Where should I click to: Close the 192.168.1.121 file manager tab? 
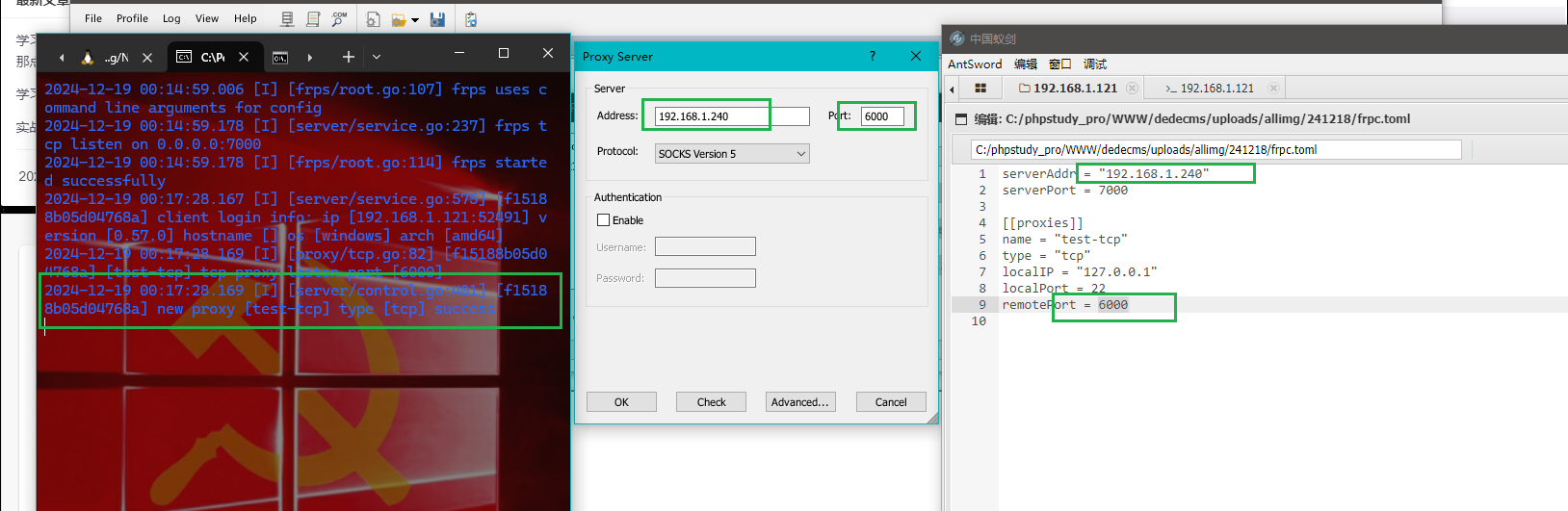point(1133,88)
